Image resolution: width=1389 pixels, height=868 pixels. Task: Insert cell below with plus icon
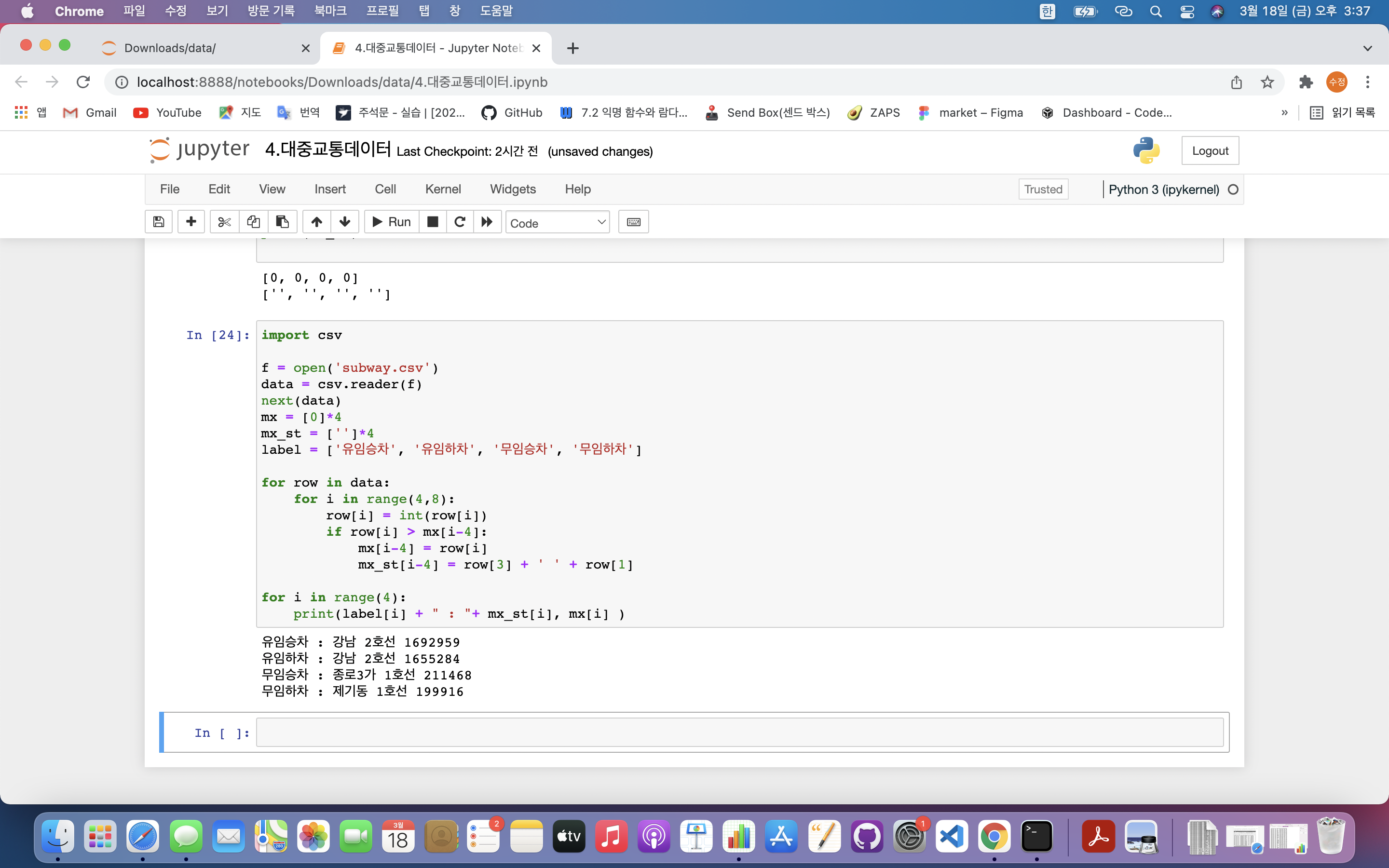(x=191, y=222)
